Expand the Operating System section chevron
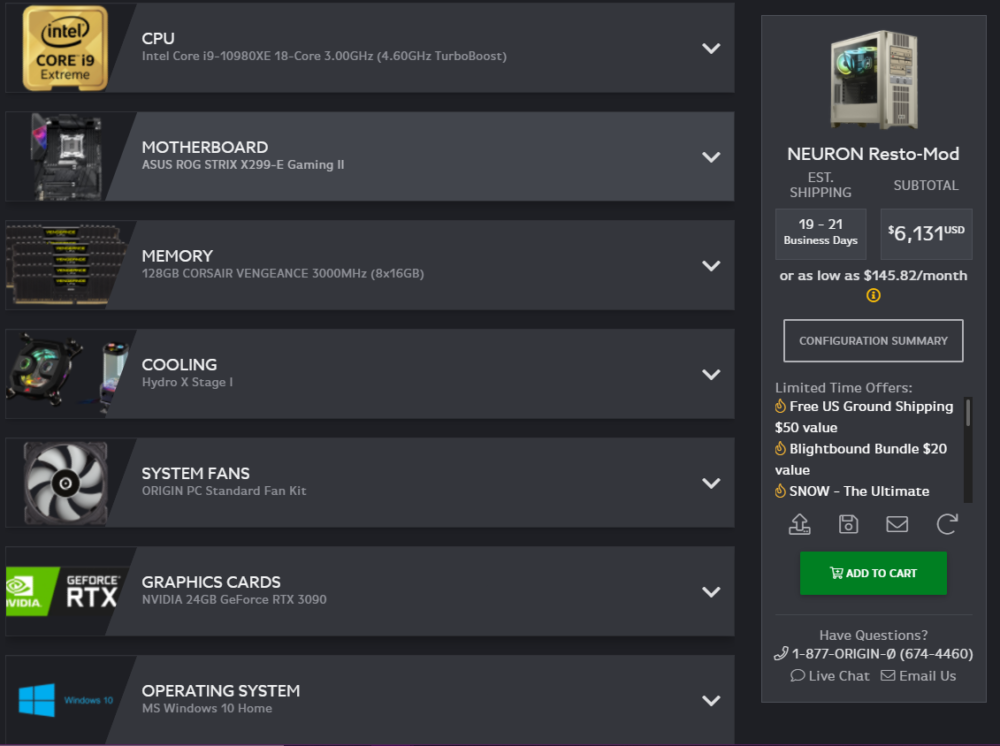The width and height of the screenshot is (1000, 746). [710, 701]
